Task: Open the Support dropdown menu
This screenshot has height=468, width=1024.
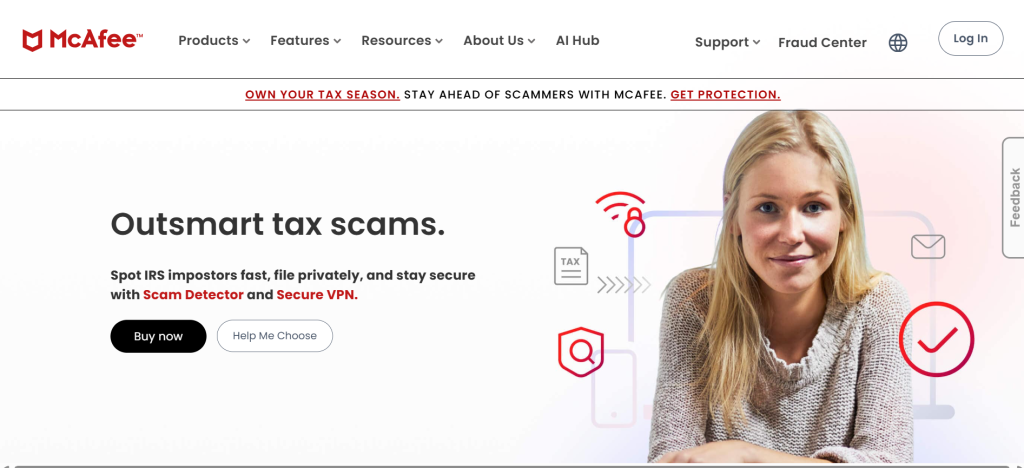Action: point(728,42)
